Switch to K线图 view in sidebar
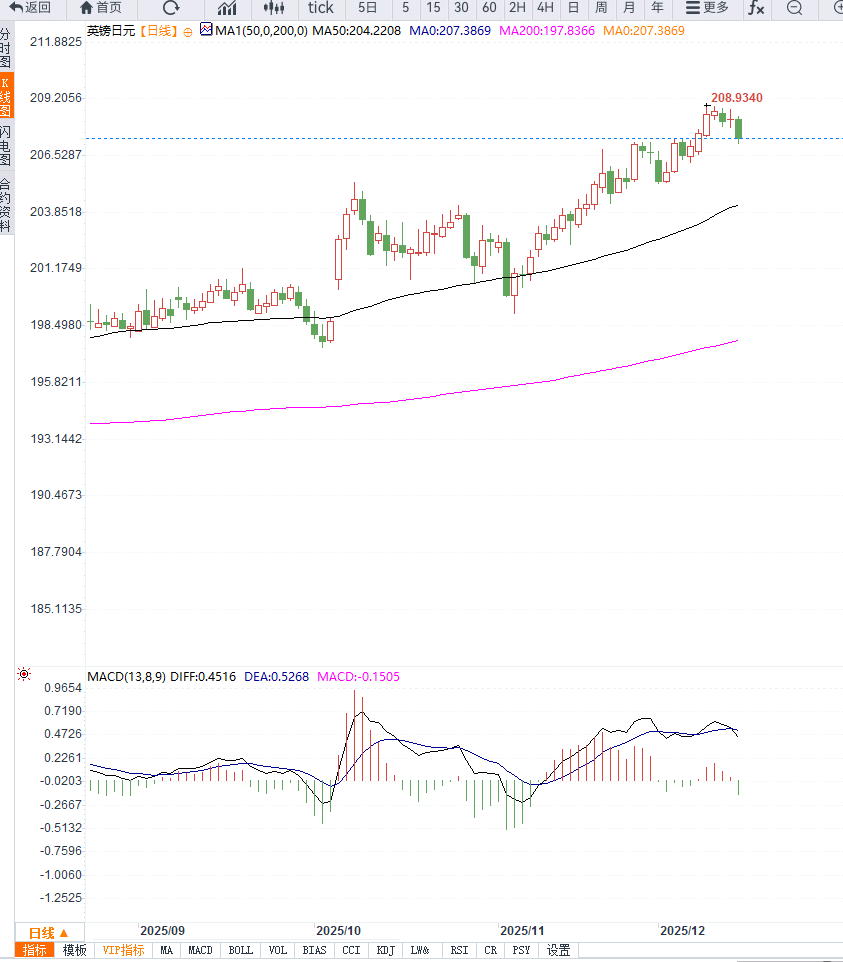The image size is (843, 962). (6, 96)
